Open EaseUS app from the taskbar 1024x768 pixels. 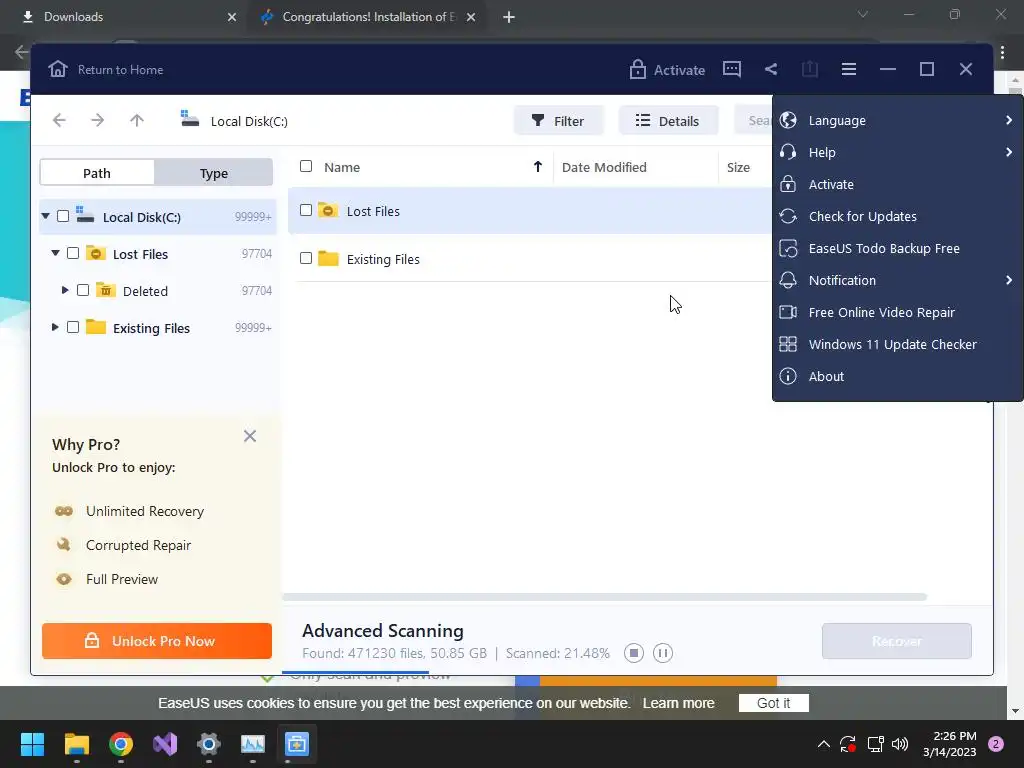point(296,744)
